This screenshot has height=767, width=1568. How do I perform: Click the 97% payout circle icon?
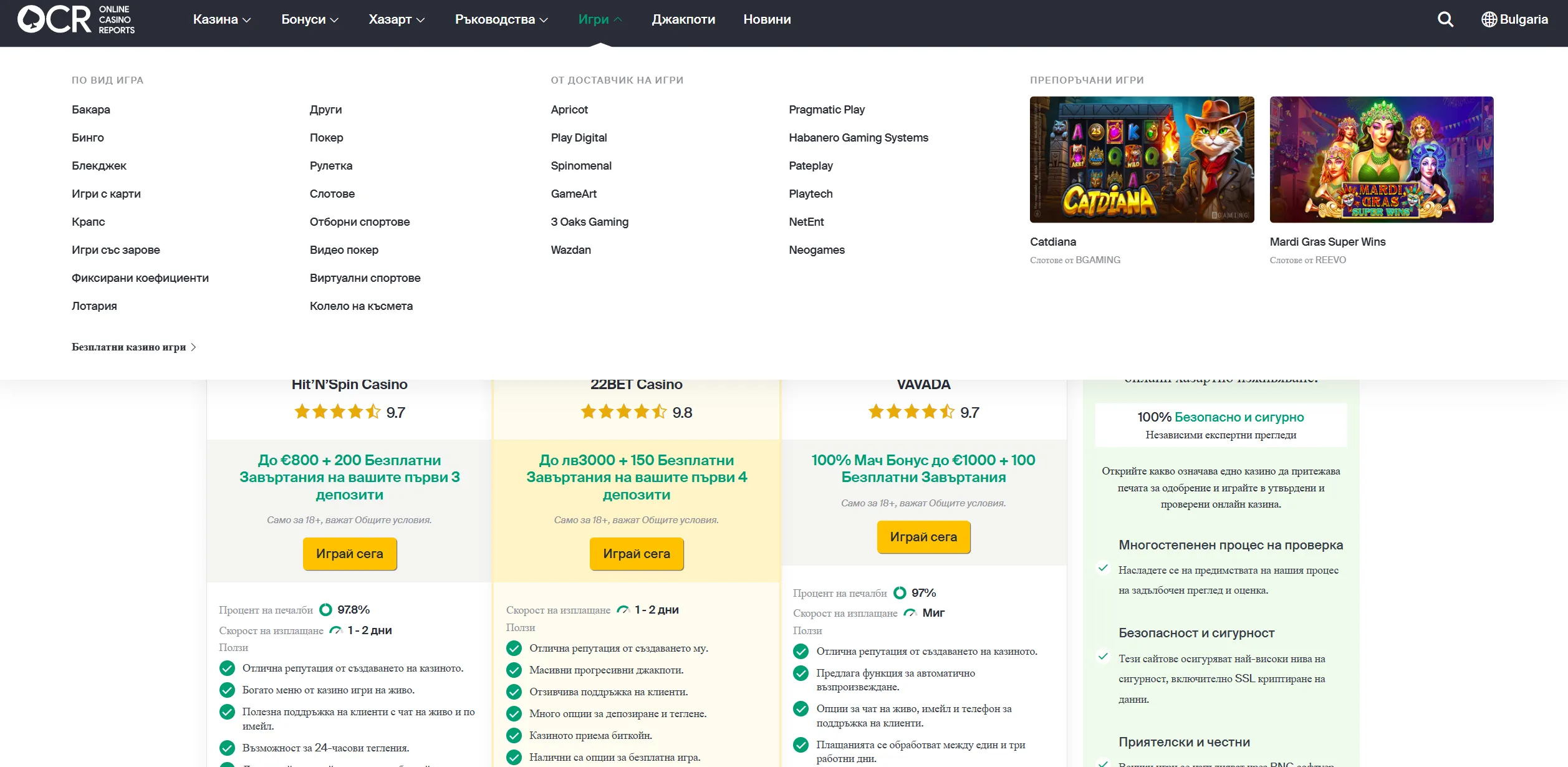[900, 592]
